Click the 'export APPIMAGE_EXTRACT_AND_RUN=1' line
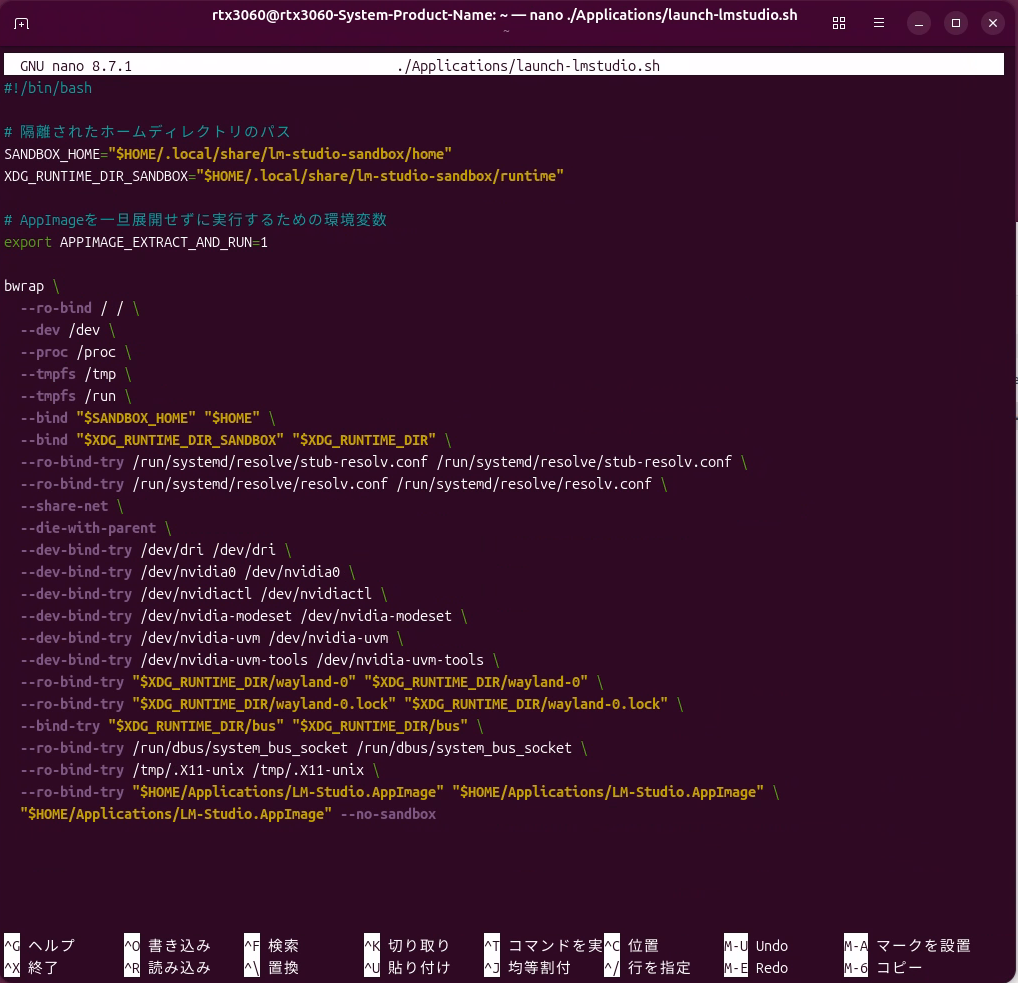Image resolution: width=1018 pixels, height=983 pixels. 136,242
